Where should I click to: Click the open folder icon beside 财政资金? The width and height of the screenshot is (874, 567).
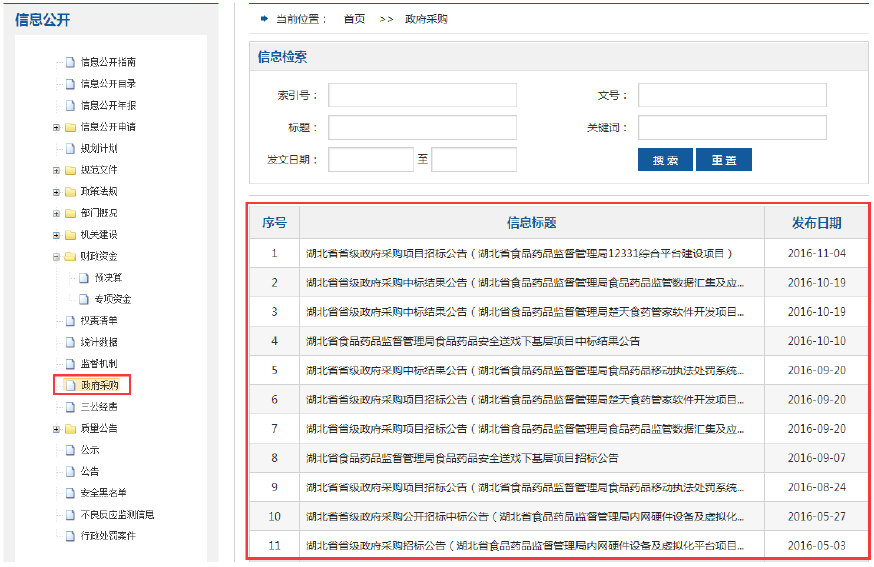pyautogui.click(x=70, y=257)
